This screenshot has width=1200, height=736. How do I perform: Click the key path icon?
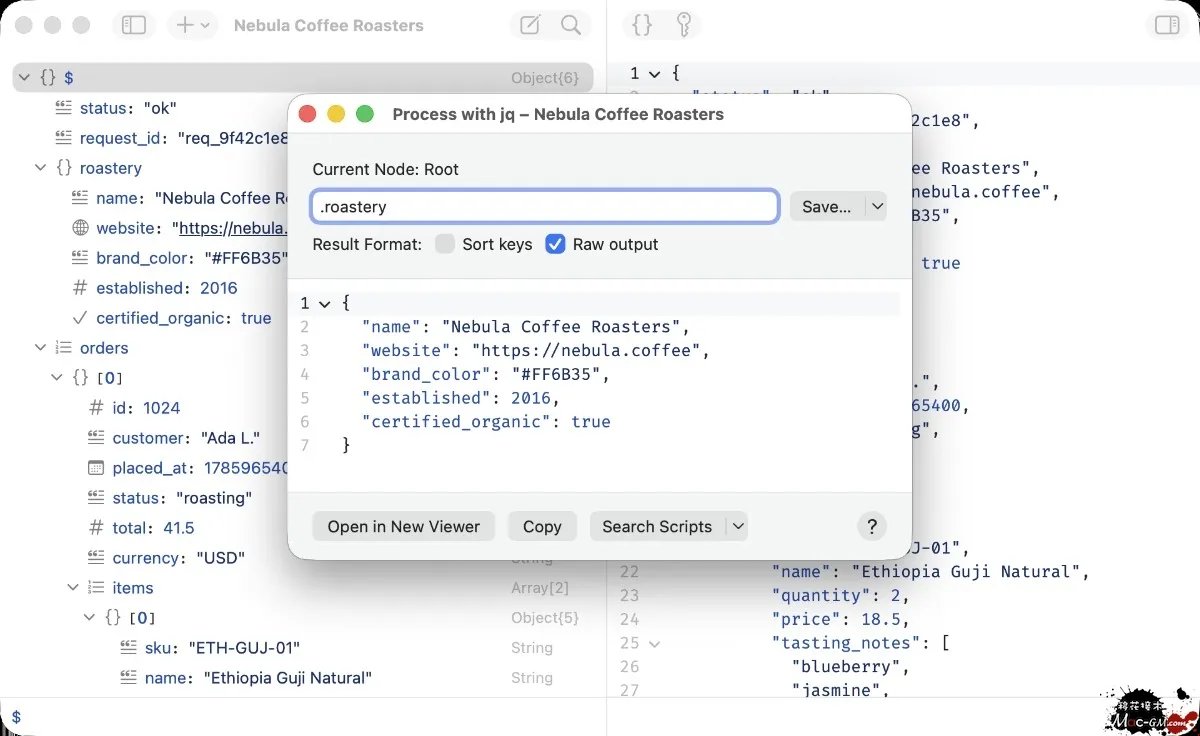coord(684,25)
